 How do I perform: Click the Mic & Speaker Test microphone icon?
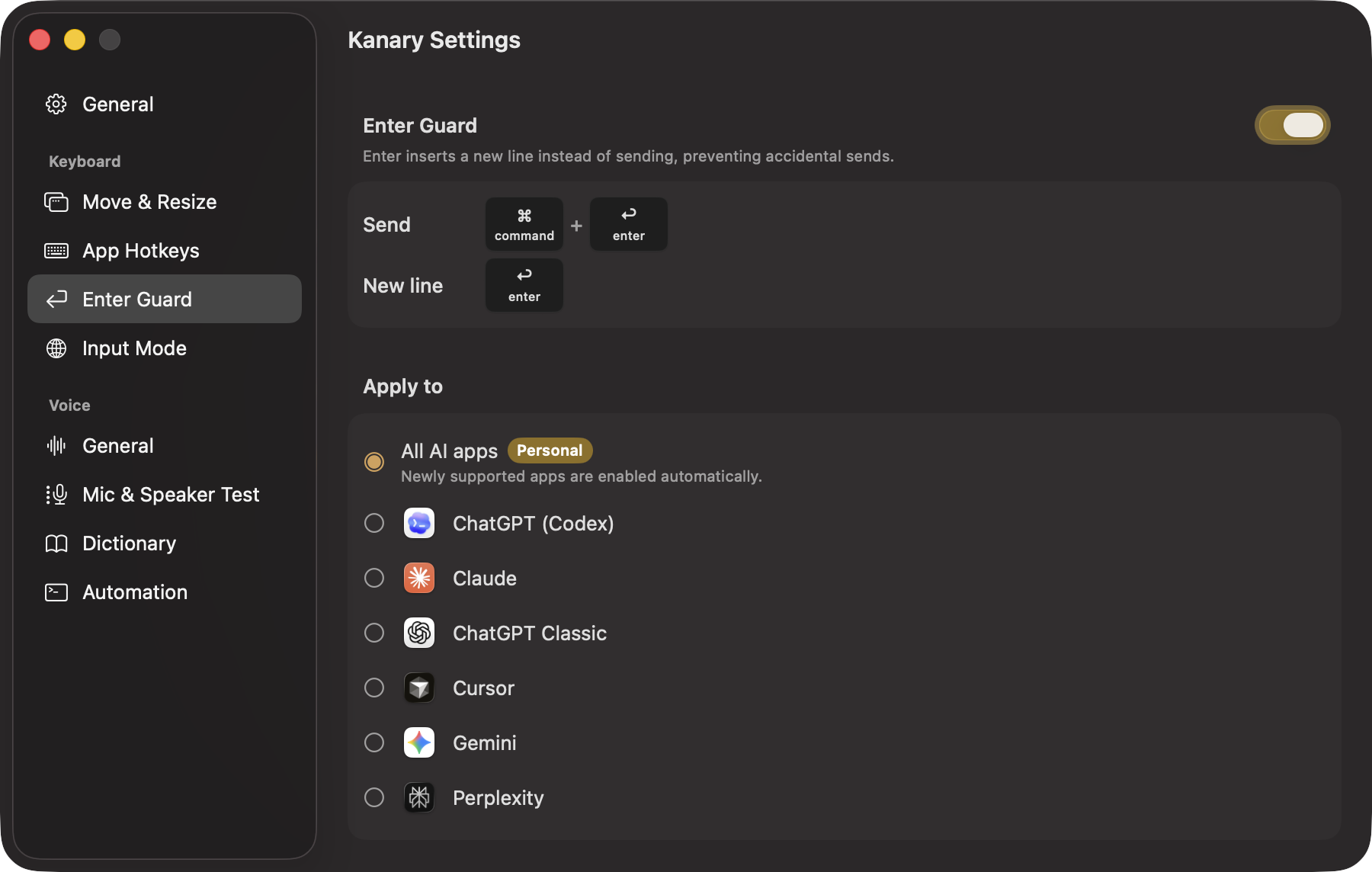coord(56,495)
